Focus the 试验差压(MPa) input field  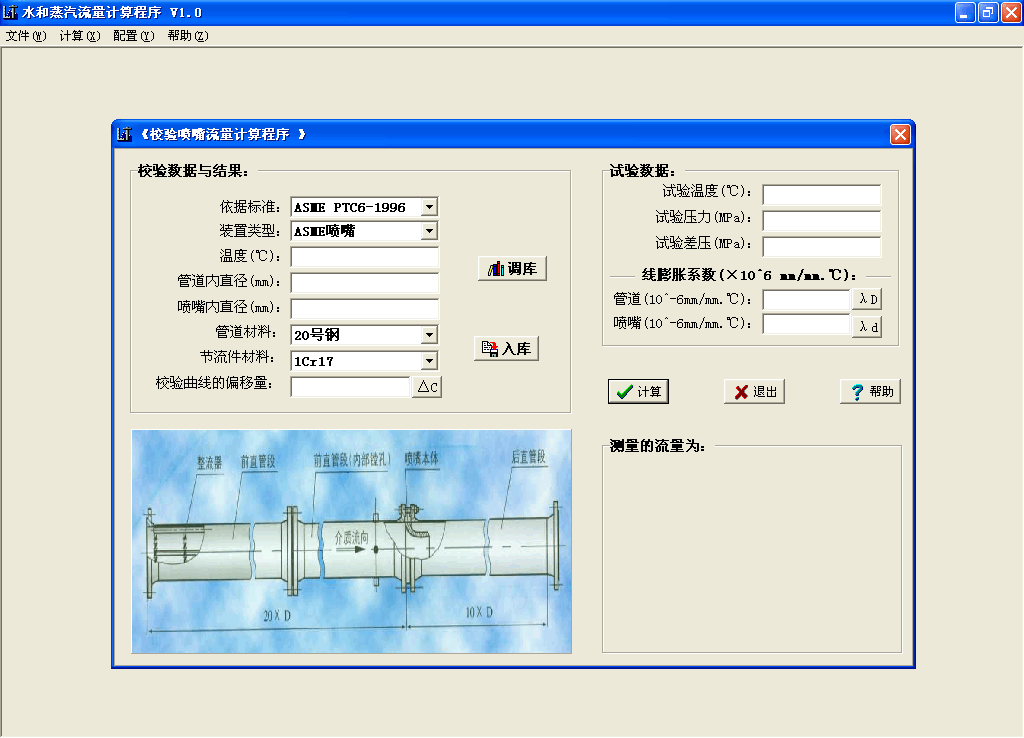point(822,246)
